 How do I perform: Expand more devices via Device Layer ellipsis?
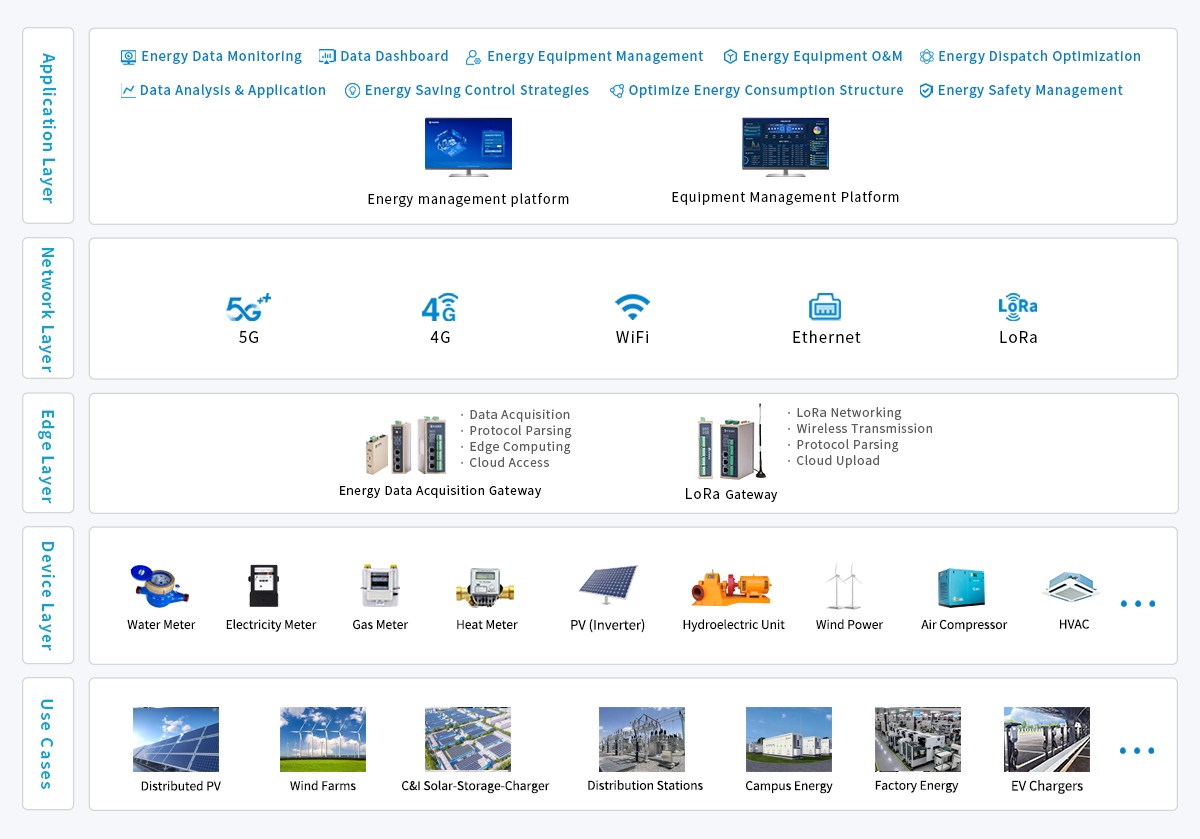click(x=1138, y=604)
